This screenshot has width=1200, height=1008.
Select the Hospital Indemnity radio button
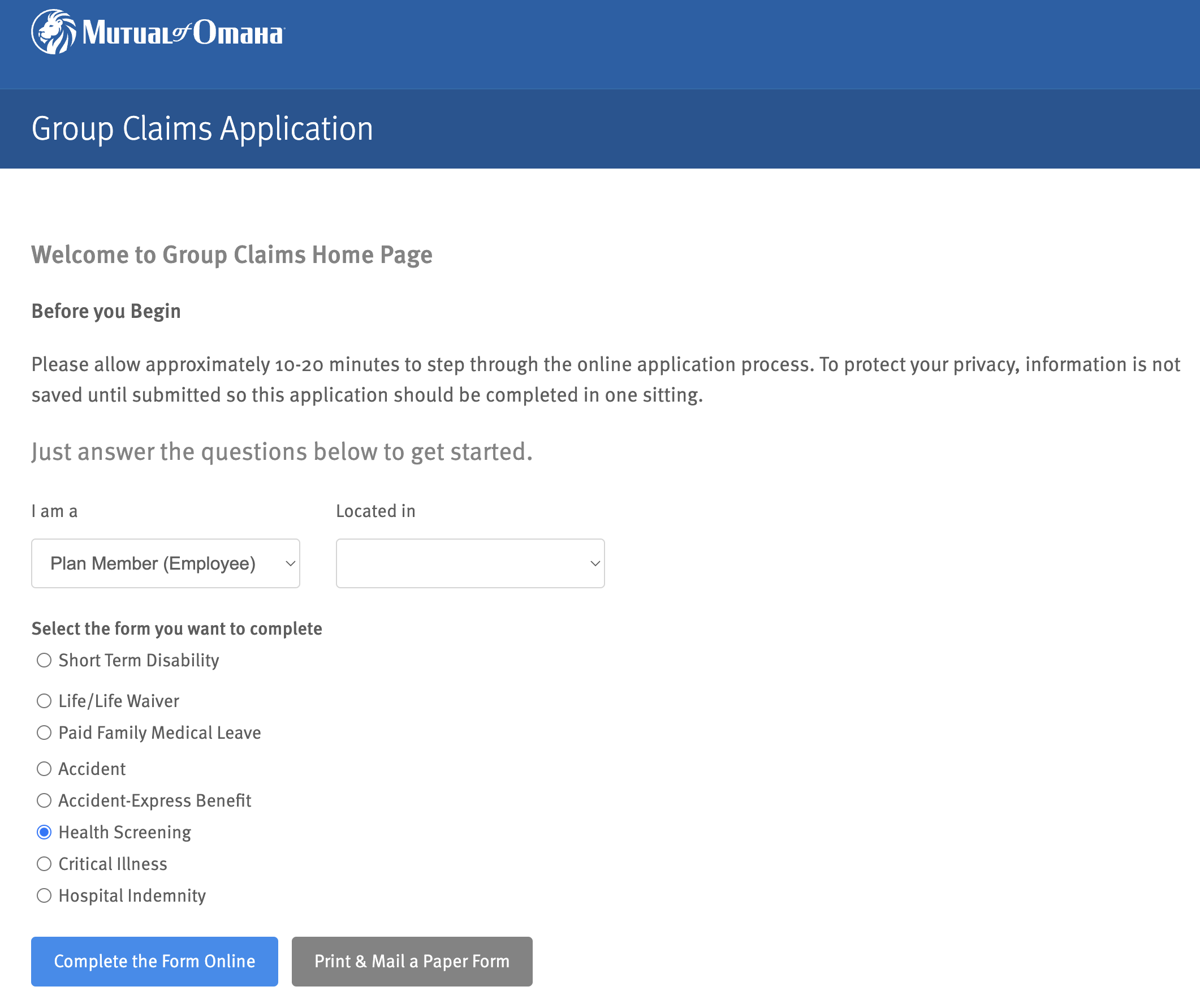[44, 896]
